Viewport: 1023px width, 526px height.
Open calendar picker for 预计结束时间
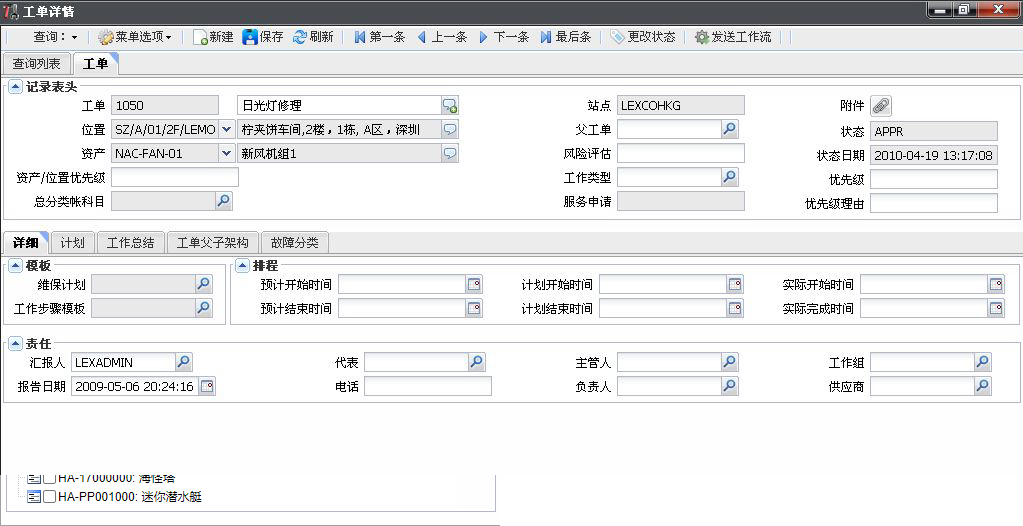pos(474,308)
